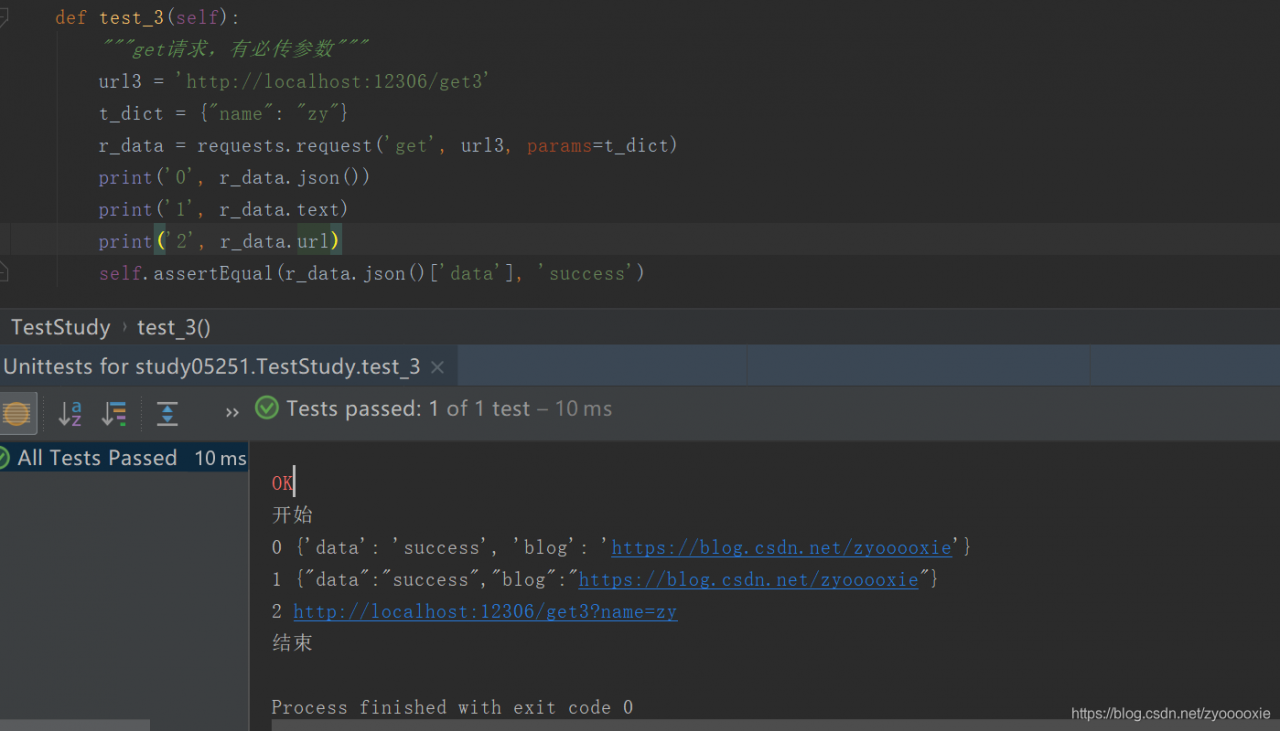The height and width of the screenshot is (731, 1280).
Task: Click the print('0', r_data.json()) line
Action: 235,177
